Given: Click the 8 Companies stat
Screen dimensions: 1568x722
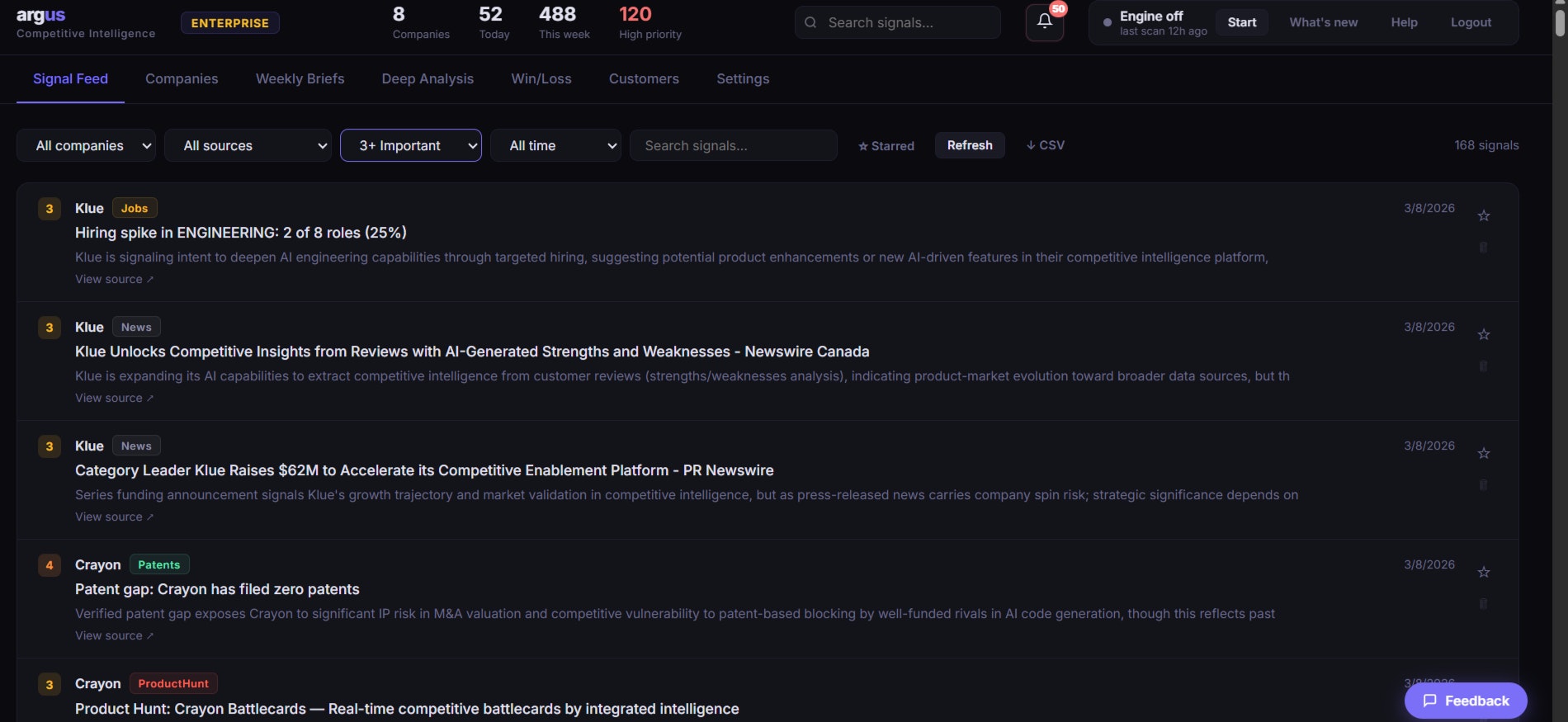Looking at the screenshot, I should (x=421, y=22).
